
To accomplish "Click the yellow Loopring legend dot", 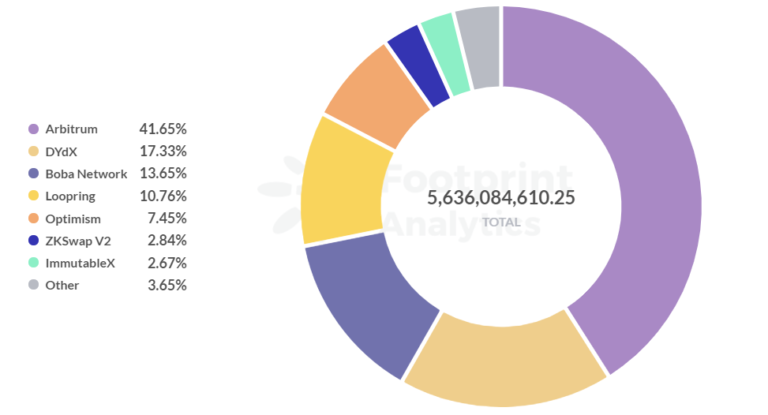I will click(34, 196).
